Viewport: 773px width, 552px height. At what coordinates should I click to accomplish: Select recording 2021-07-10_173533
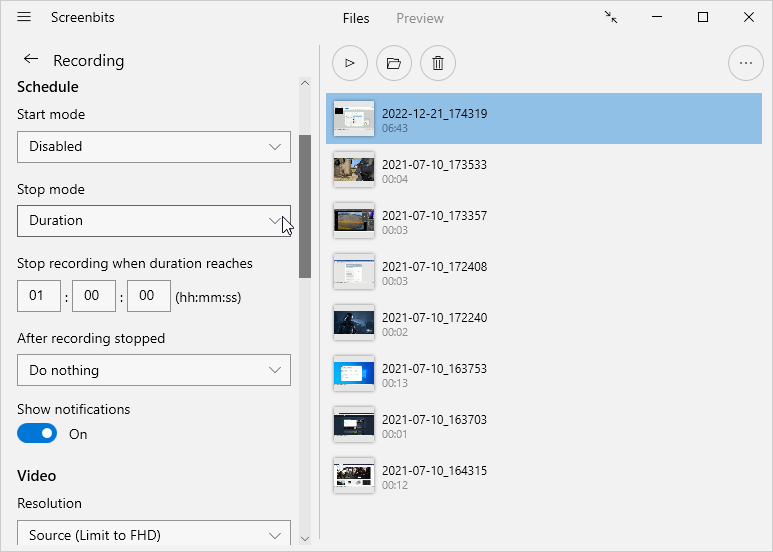click(x=544, y=170)
